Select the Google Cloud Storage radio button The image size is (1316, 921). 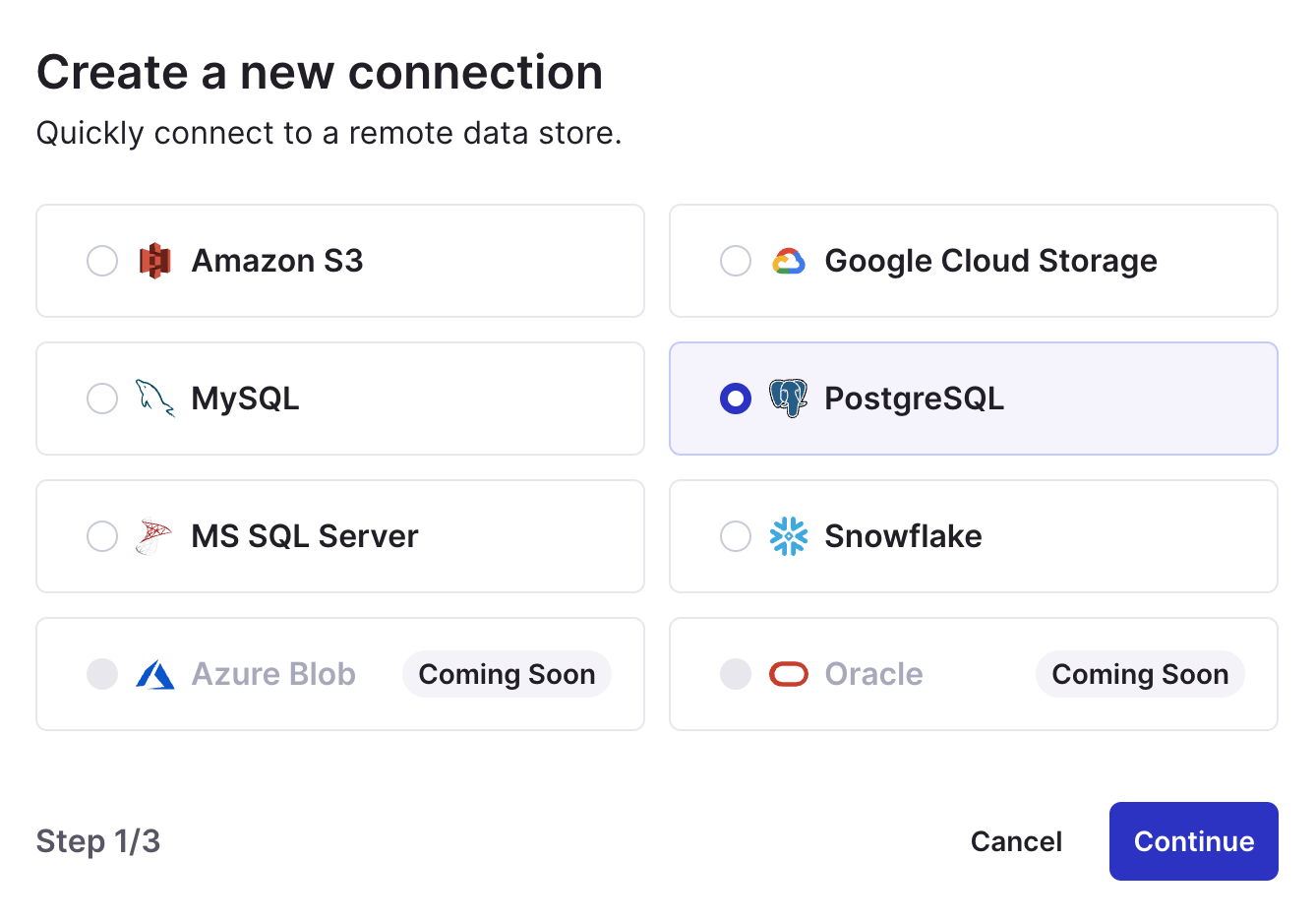[736, 261]
